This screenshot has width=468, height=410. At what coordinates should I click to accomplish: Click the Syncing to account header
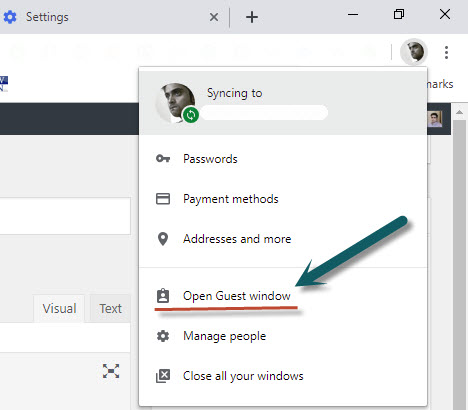[x=283, y=102]
